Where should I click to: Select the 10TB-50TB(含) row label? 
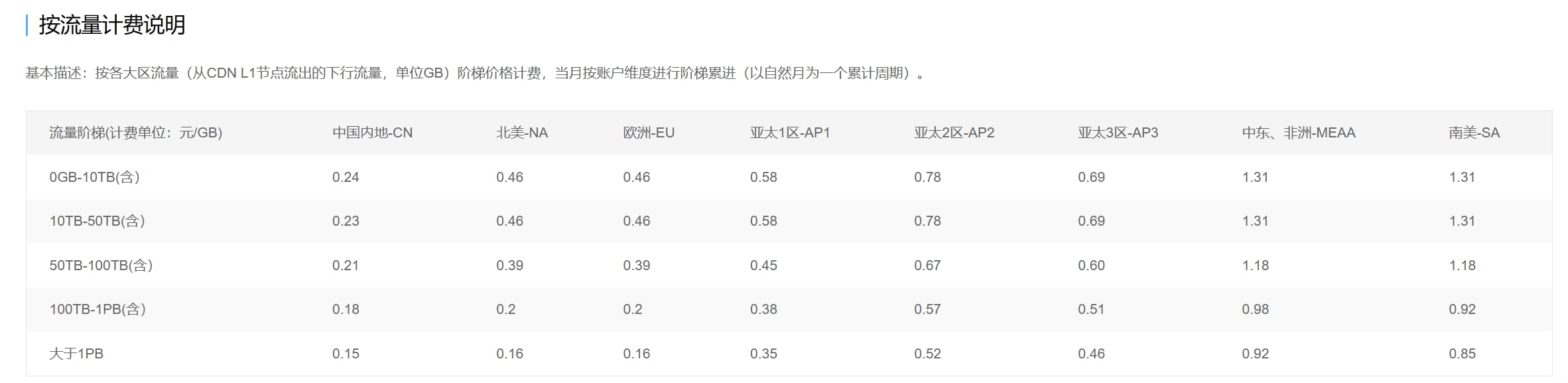[97, 221]
